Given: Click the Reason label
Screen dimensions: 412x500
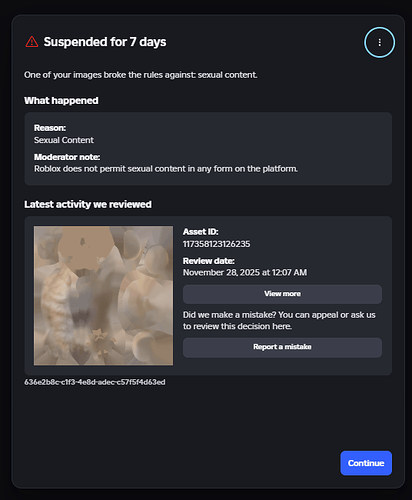Looking at the screenshot, I should 50,128.
